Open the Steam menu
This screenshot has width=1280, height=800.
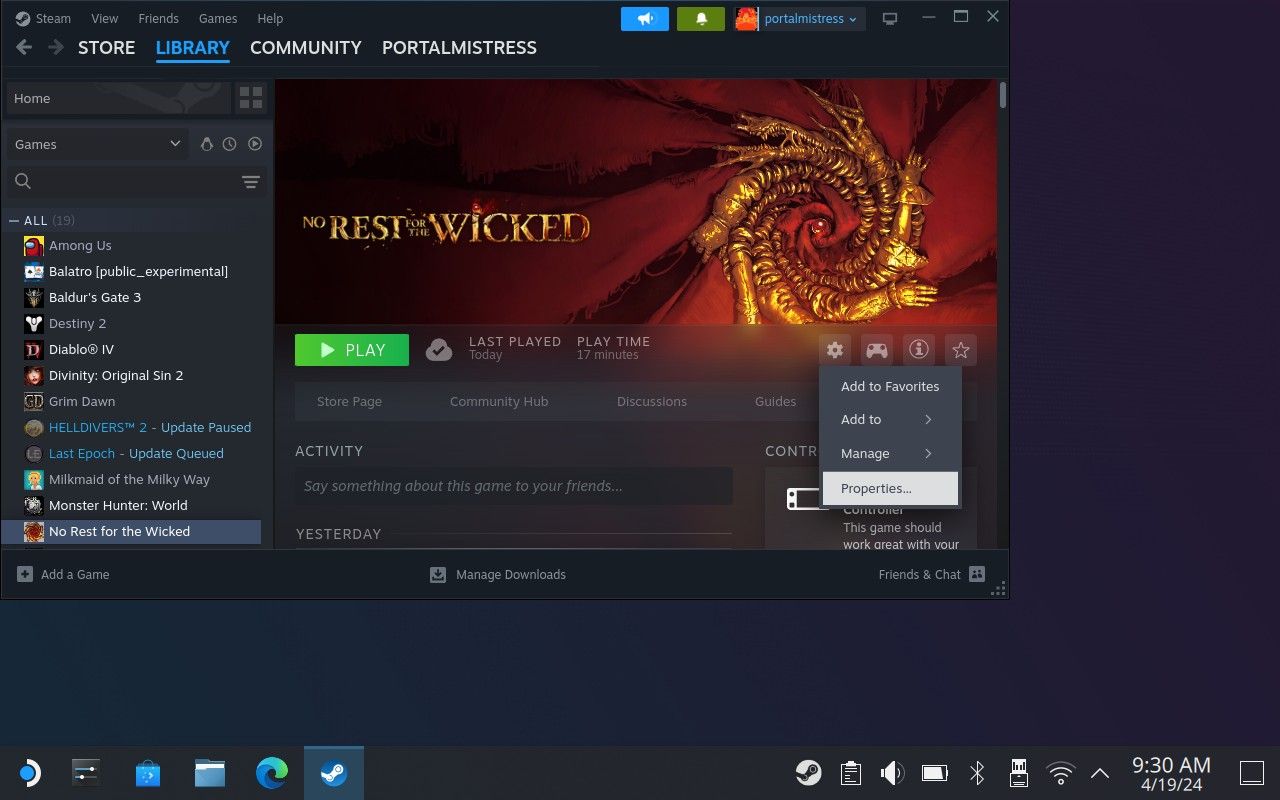pyautogui.click(x=43, y=18)
